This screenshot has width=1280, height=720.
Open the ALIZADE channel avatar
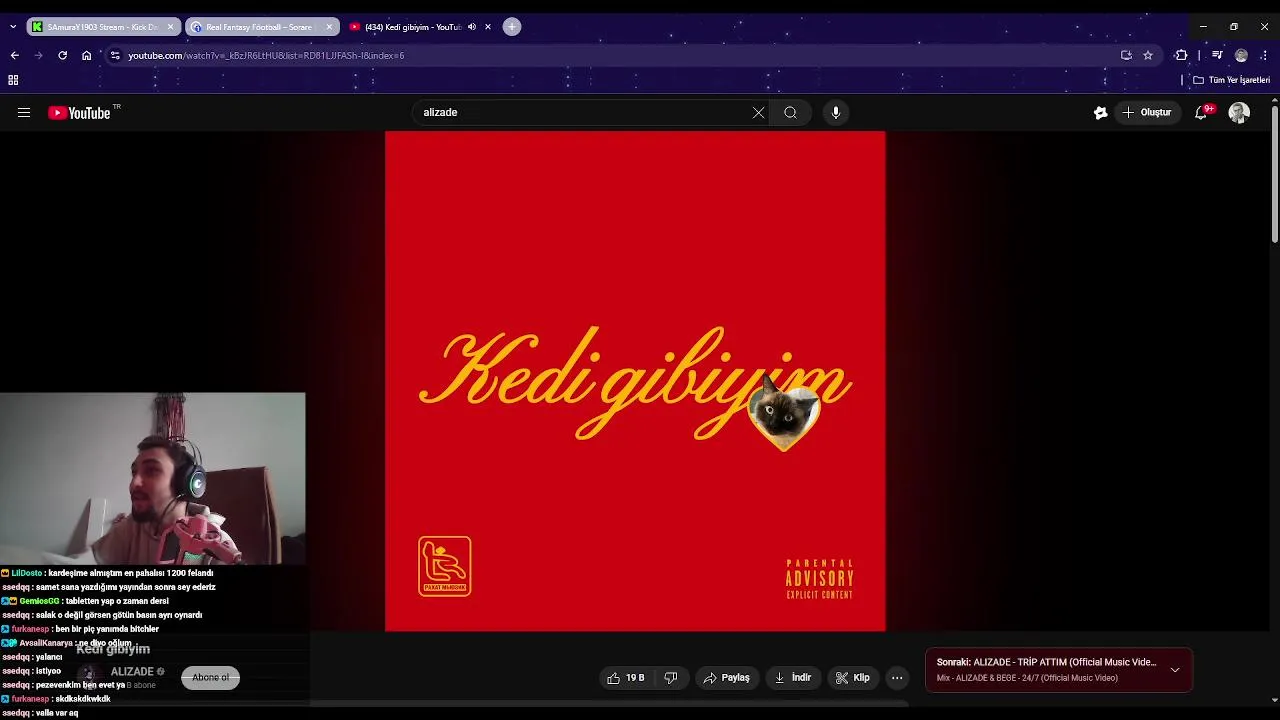click(x=88, y=676)
